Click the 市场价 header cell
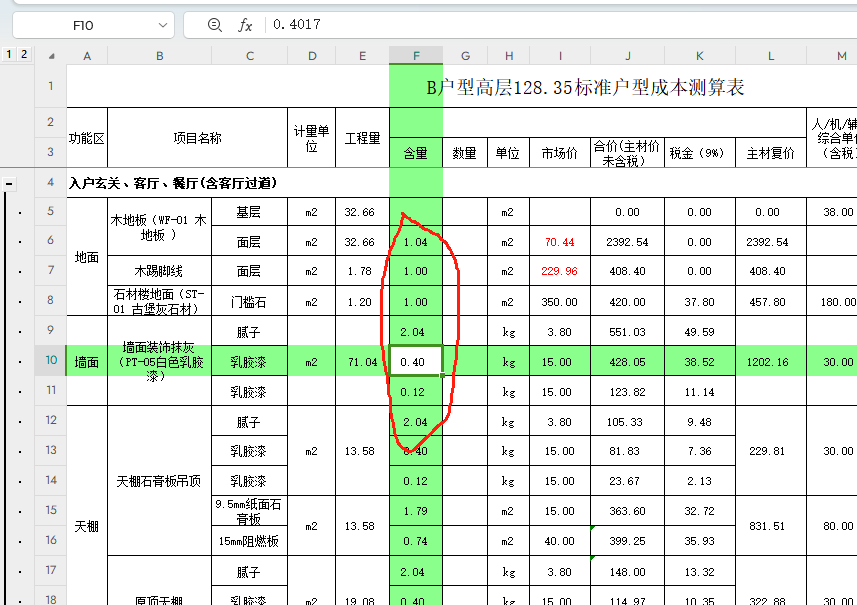 click(560, 153)
